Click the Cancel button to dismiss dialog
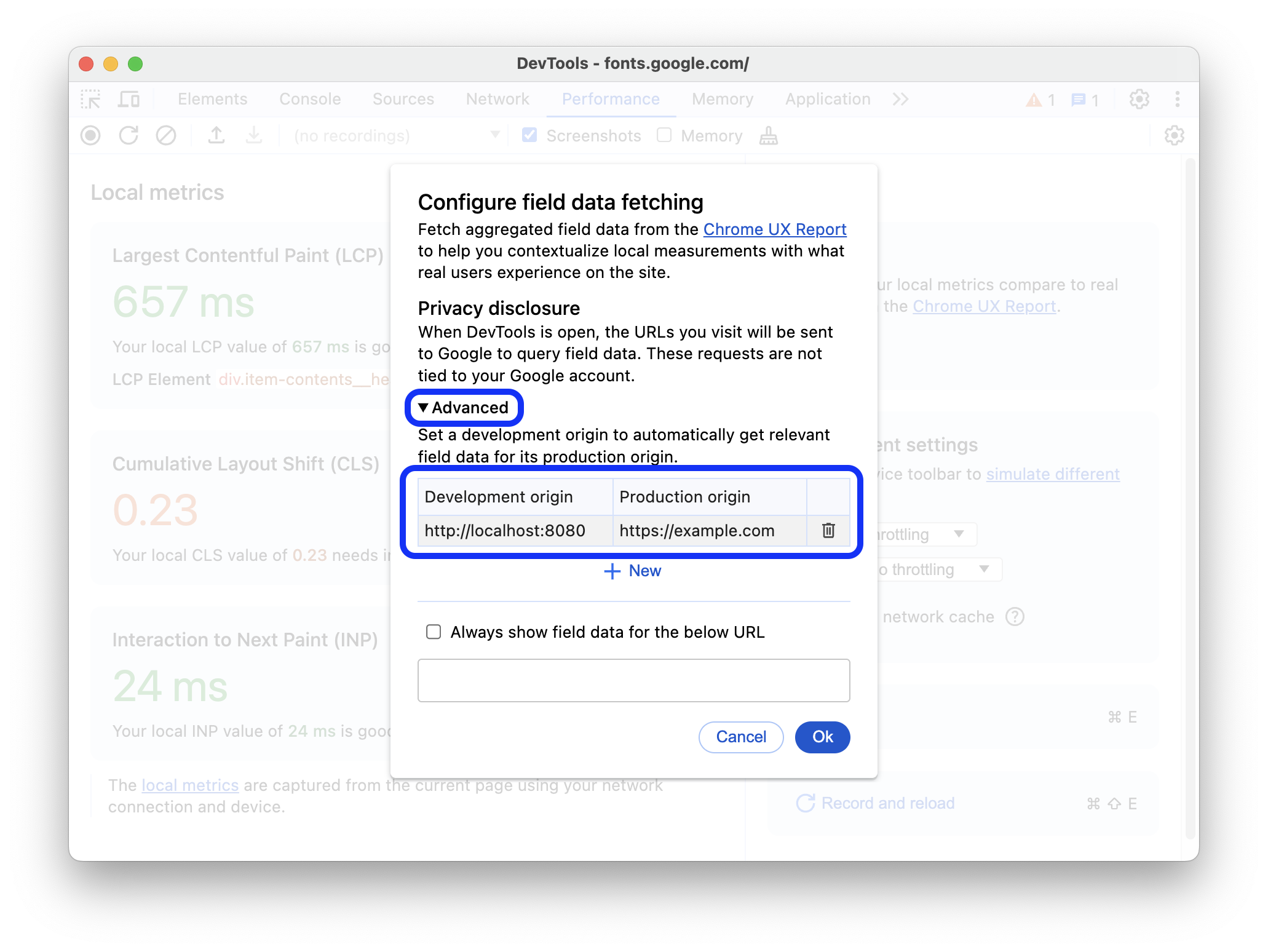Viewport: 1268px width, 952px height. (740, 737)
